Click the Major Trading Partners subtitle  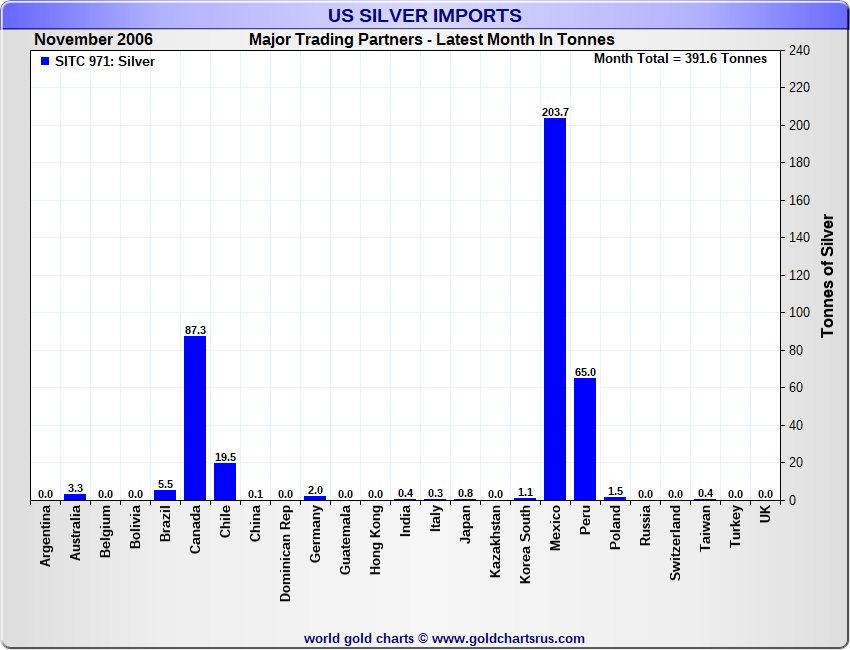[431, 40]
